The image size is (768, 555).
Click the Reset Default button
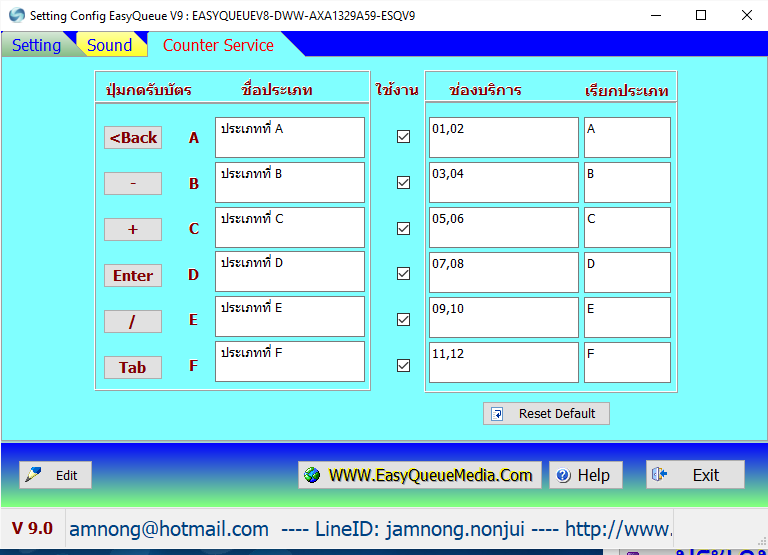[x=546, y=413]
